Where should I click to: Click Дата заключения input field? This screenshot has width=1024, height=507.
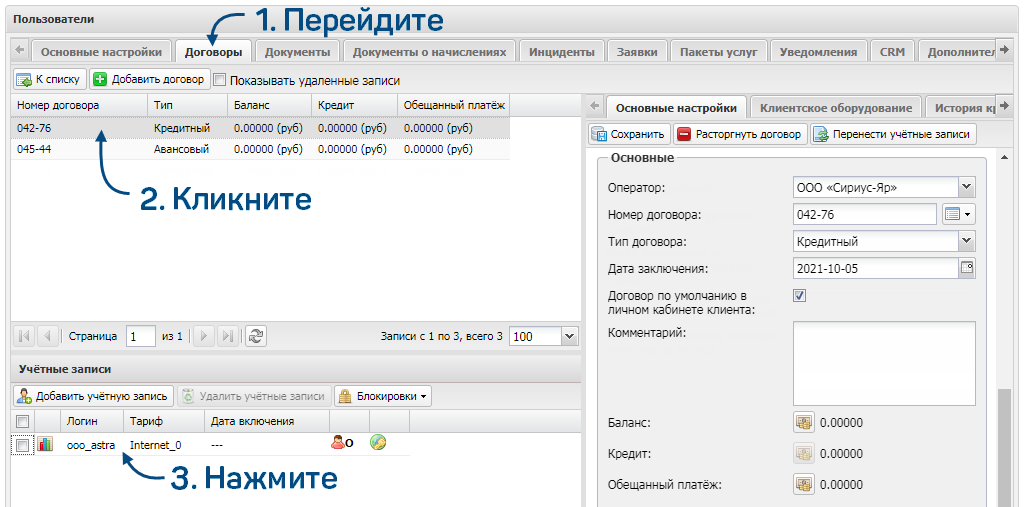tap(876, 269)
